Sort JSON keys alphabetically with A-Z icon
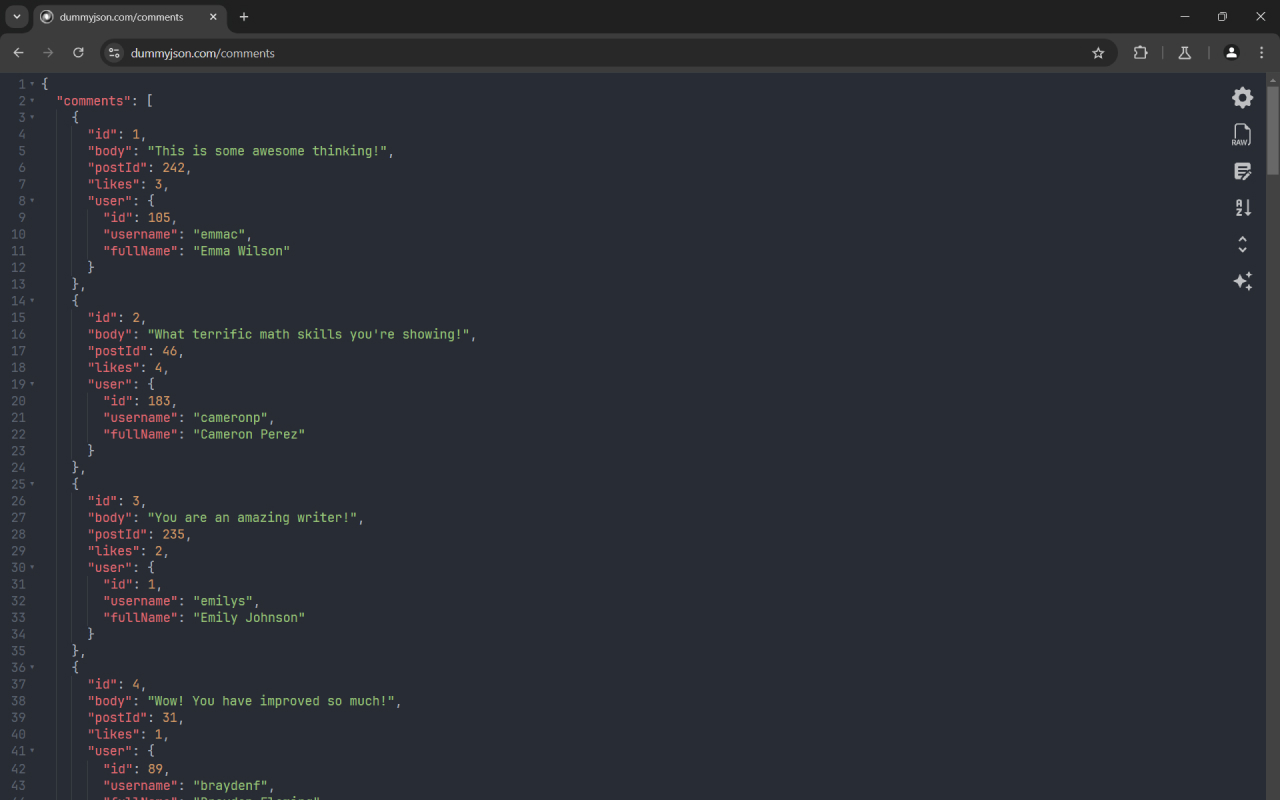This screenshot has width=1280, height=800. point(1242,207)
